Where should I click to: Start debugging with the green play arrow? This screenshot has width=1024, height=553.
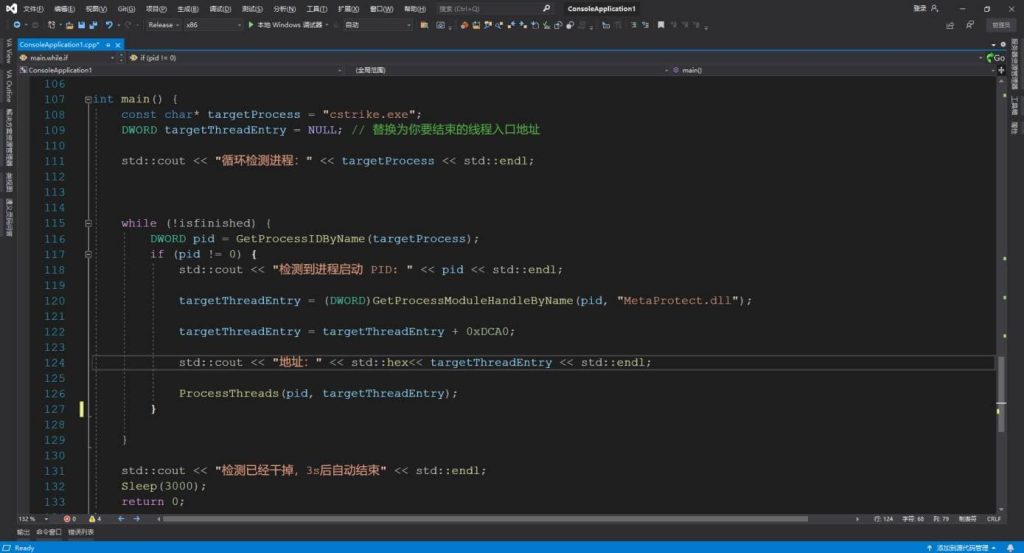[251, 24]
